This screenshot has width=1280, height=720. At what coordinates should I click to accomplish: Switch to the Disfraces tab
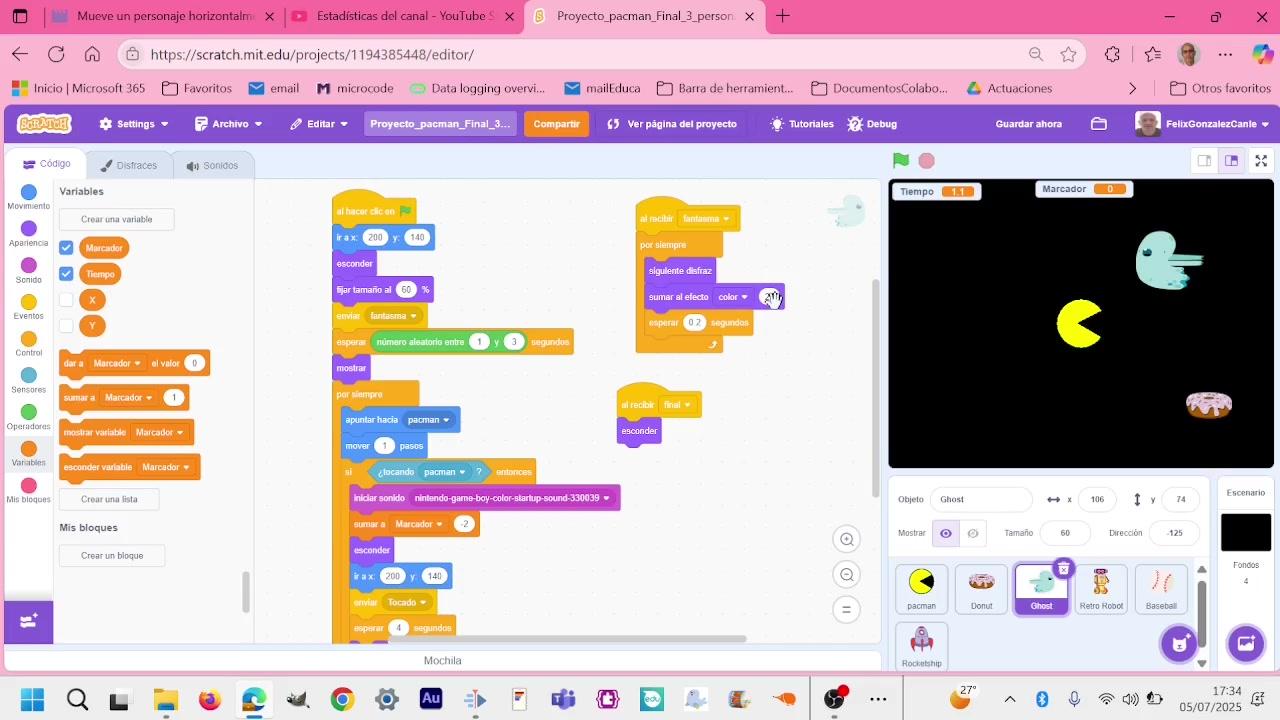(x=128, y=165)
